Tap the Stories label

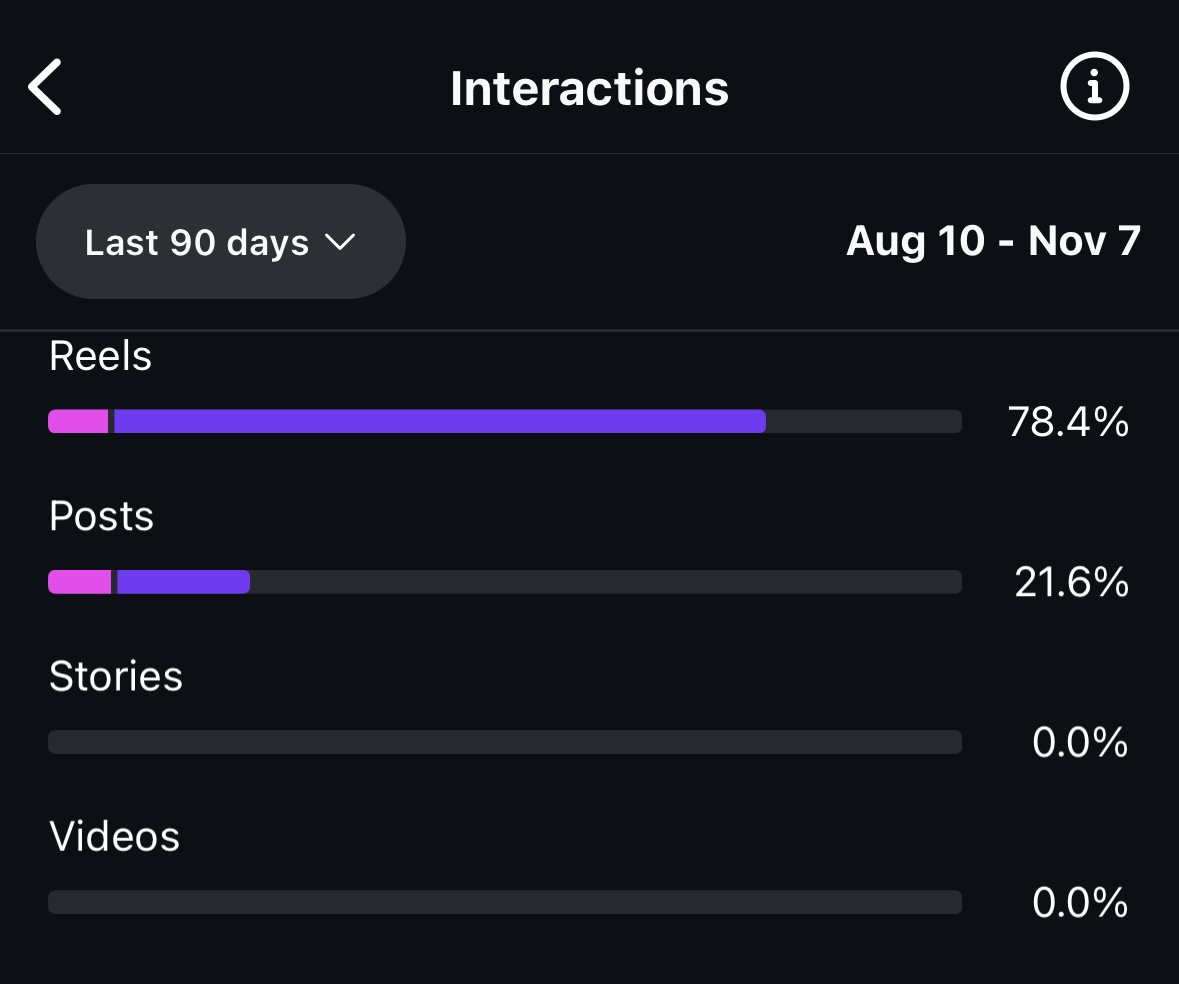click(x=116, y=677)
